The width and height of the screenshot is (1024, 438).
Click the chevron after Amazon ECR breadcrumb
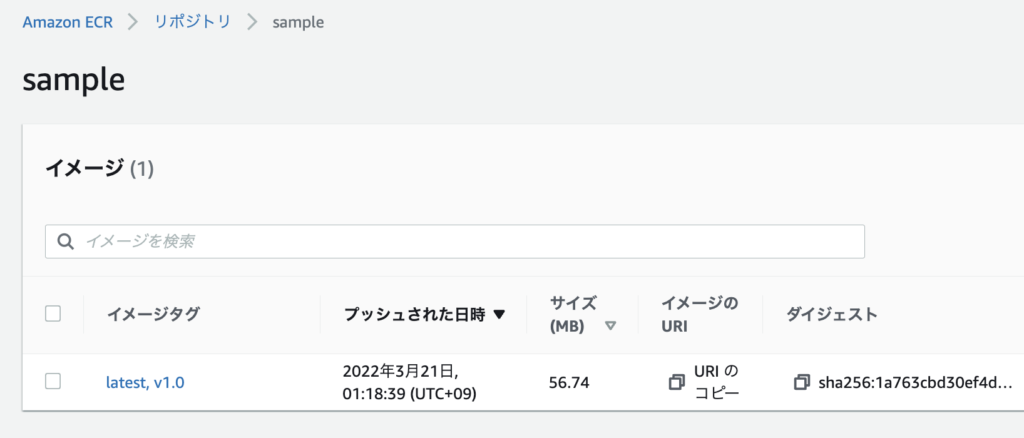(x=131, y=21)
